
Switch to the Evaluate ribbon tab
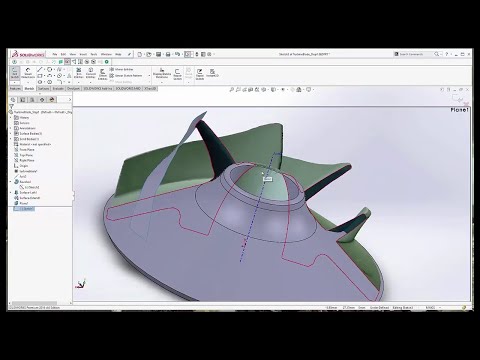click(58, 89)
